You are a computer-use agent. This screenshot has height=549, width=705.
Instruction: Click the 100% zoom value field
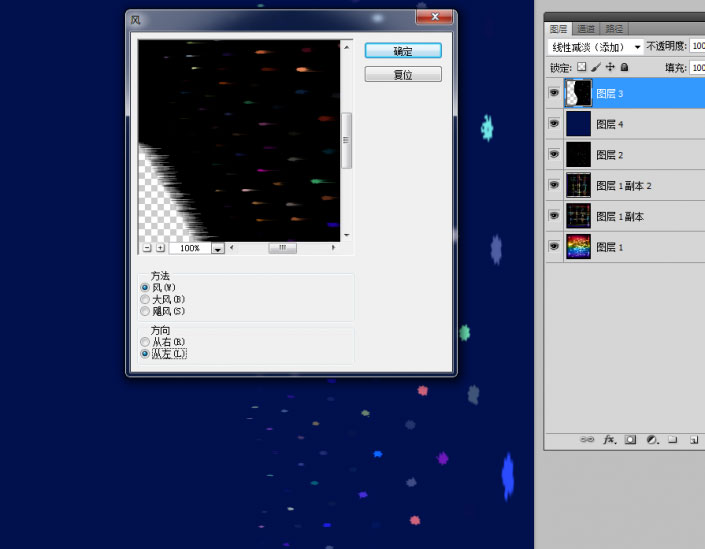pos(190,248)
